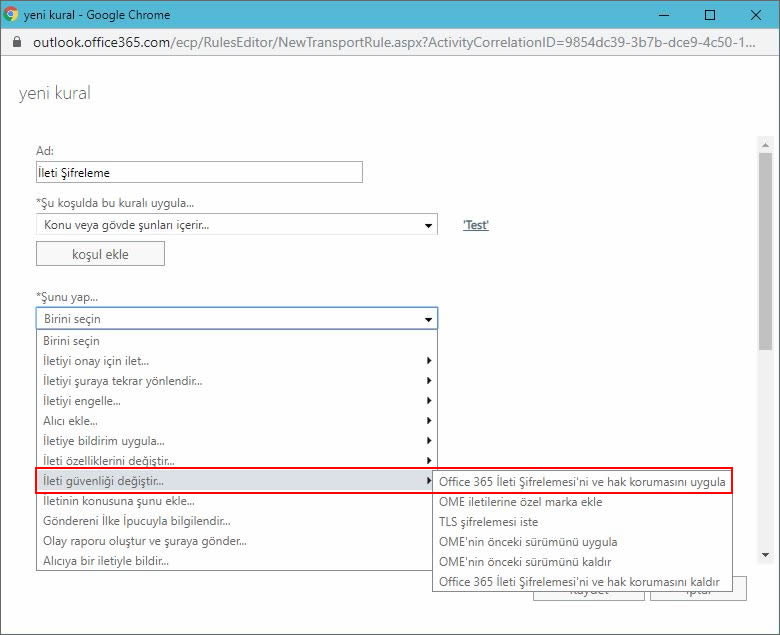
Task: Click the vertical scrollbar thumb
Action: tap(765, 251)
